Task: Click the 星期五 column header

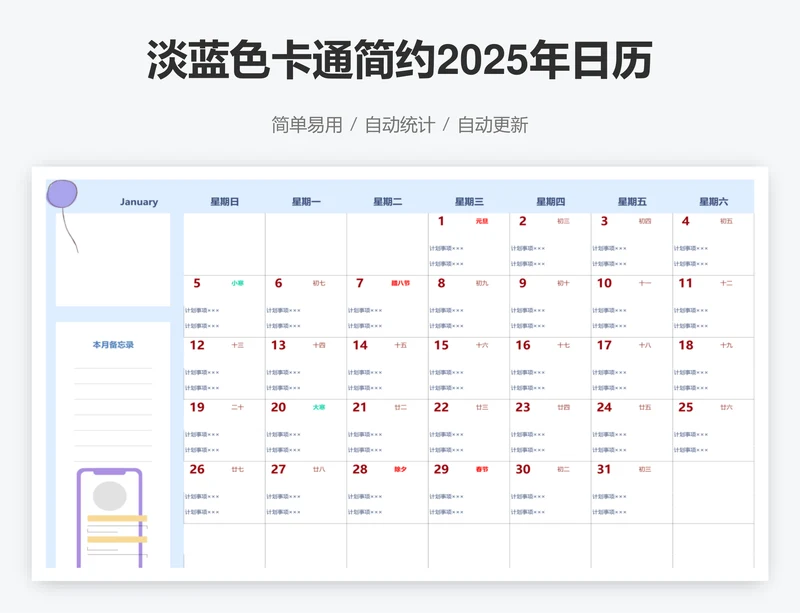Action: [632, 202]
